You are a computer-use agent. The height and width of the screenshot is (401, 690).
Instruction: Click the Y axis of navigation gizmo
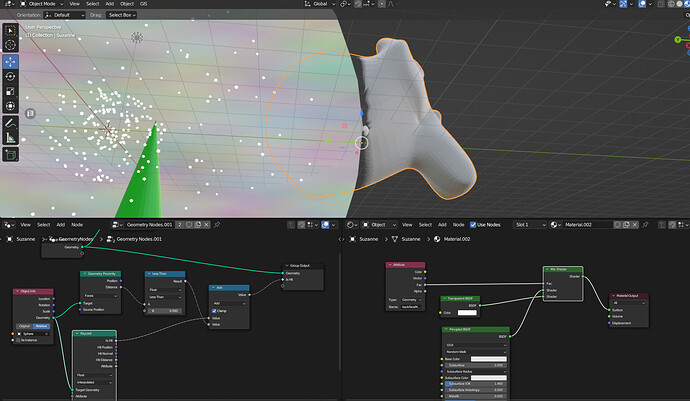point(678,40)
